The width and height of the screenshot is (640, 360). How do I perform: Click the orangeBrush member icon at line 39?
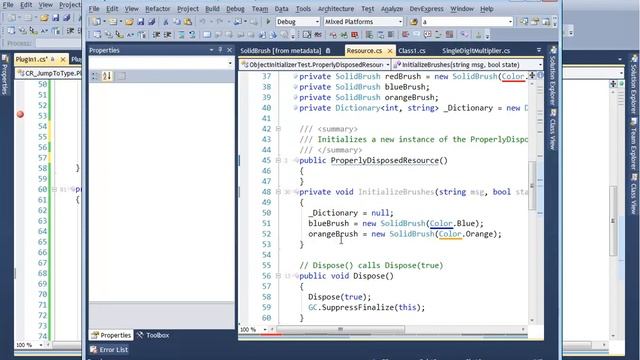coord(296,98)
